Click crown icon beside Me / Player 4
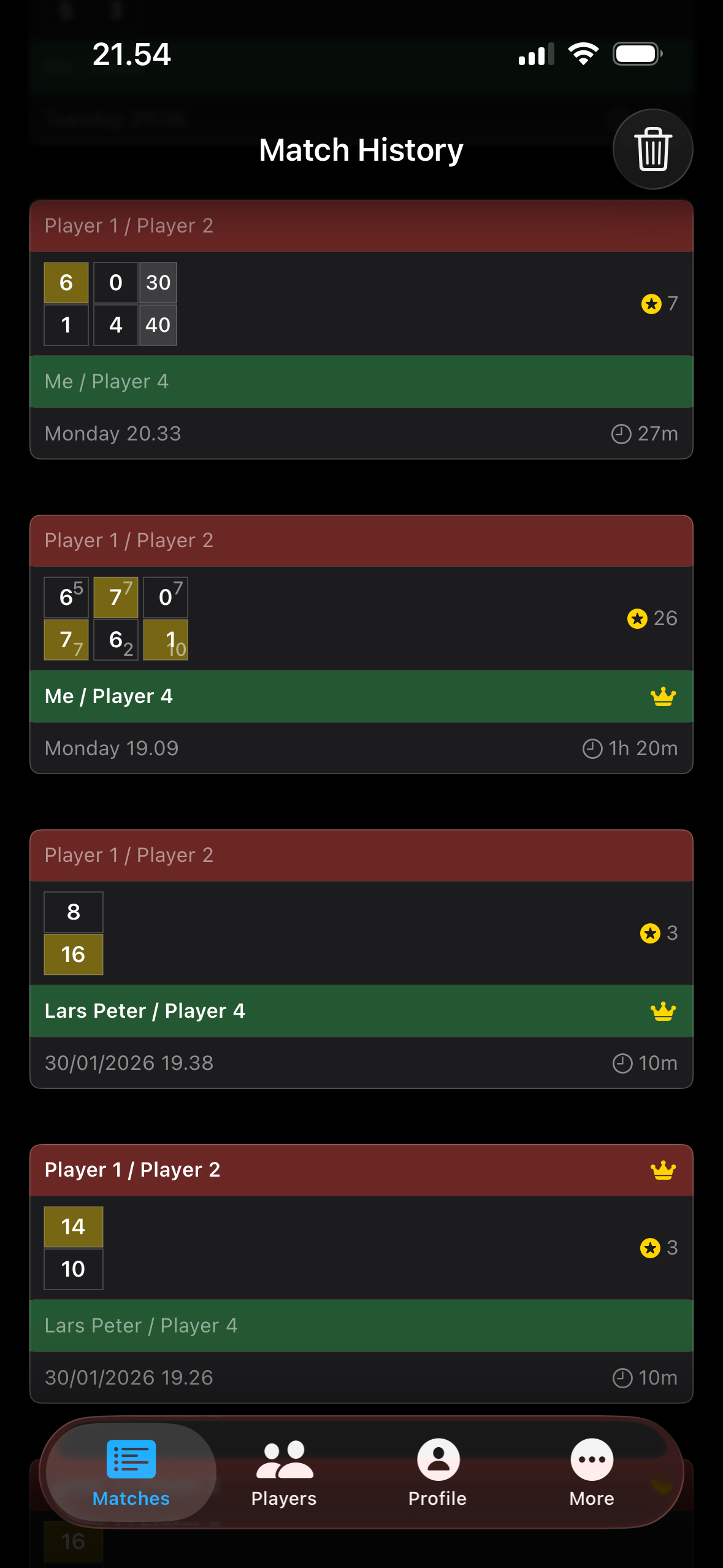This screenshot has width=723, height=1568. click(663, 696)
